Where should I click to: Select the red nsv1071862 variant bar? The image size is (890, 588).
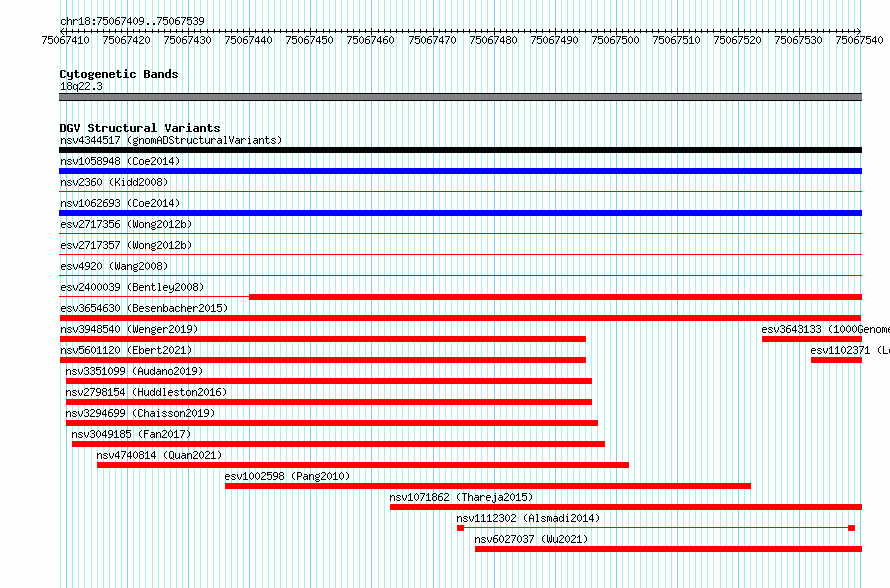pos(626,507)
